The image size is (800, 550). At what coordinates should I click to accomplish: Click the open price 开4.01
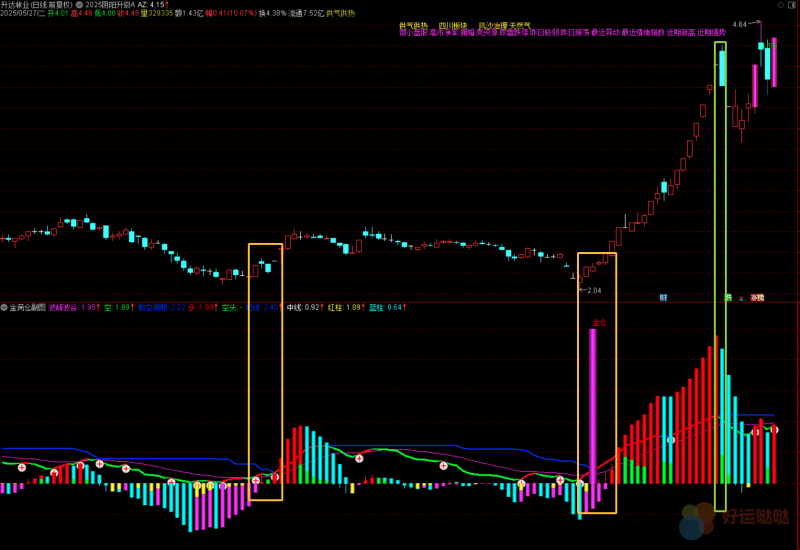point(58,13)
